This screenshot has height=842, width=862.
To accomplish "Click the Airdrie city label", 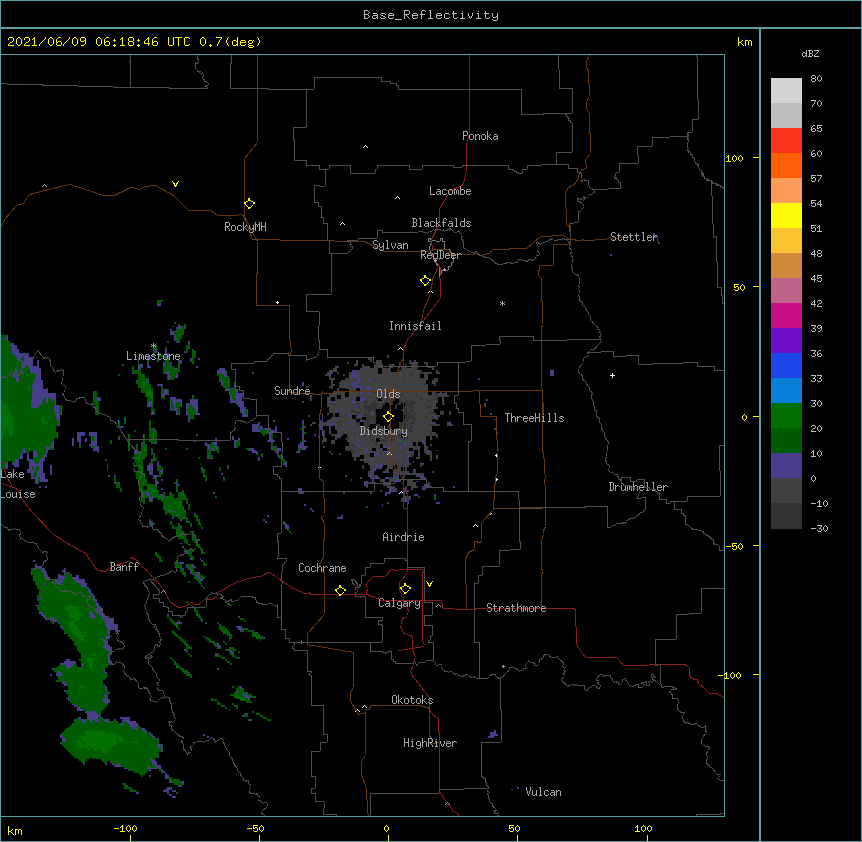I will click(403, 537).
